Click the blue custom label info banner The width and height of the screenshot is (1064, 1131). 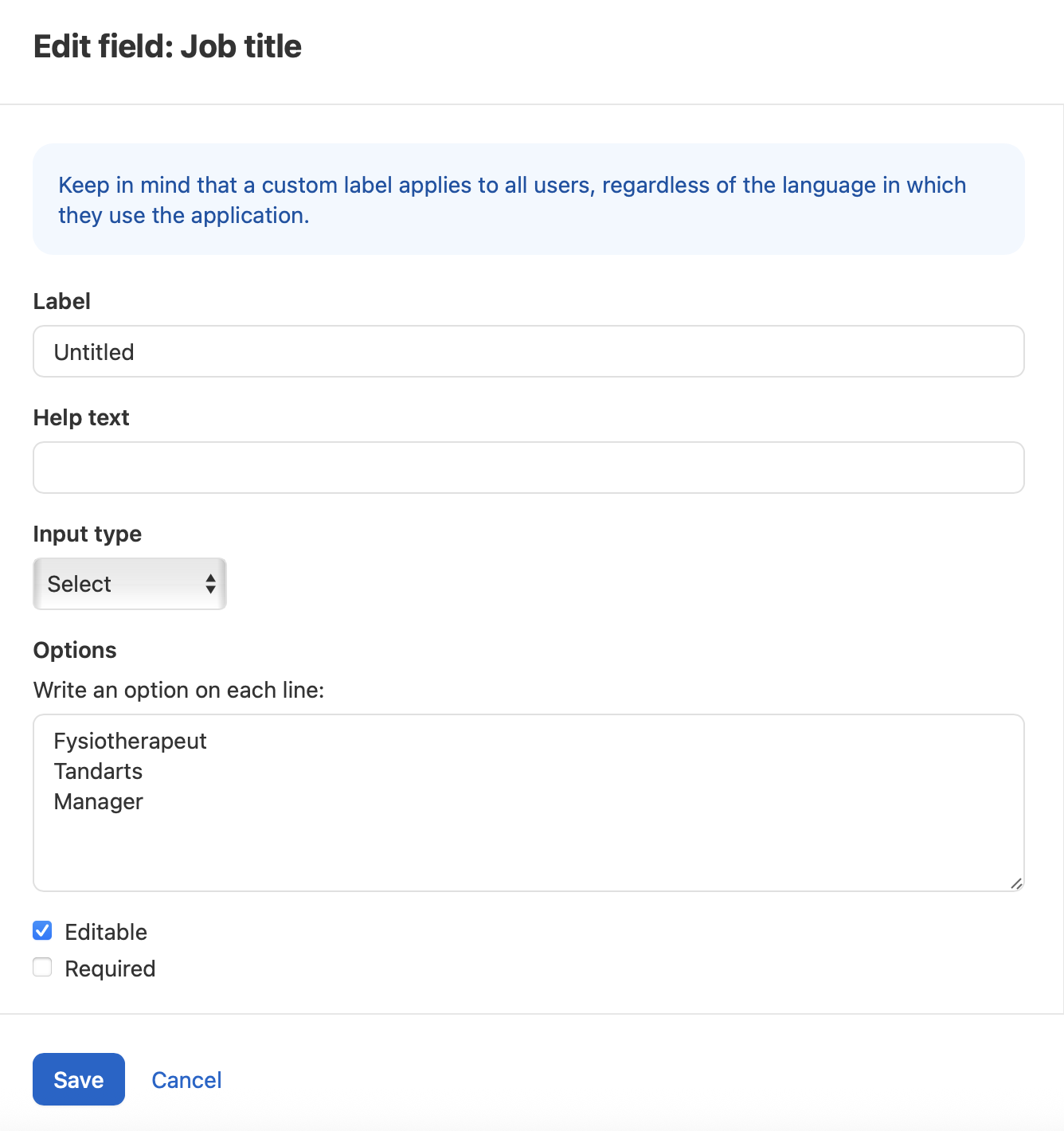528,199
